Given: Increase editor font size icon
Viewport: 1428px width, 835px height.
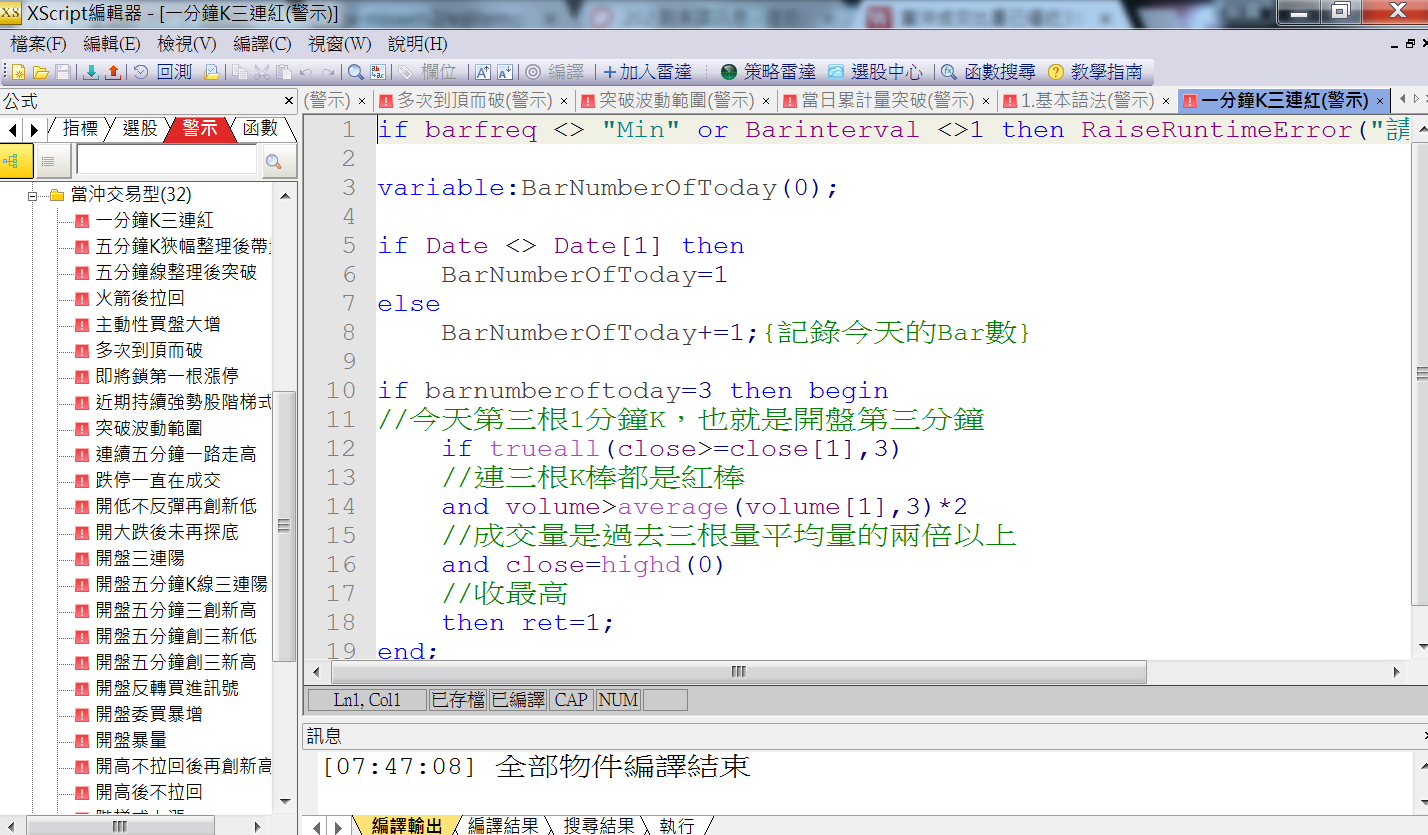Looking at the screenshot, I should 482,72.
